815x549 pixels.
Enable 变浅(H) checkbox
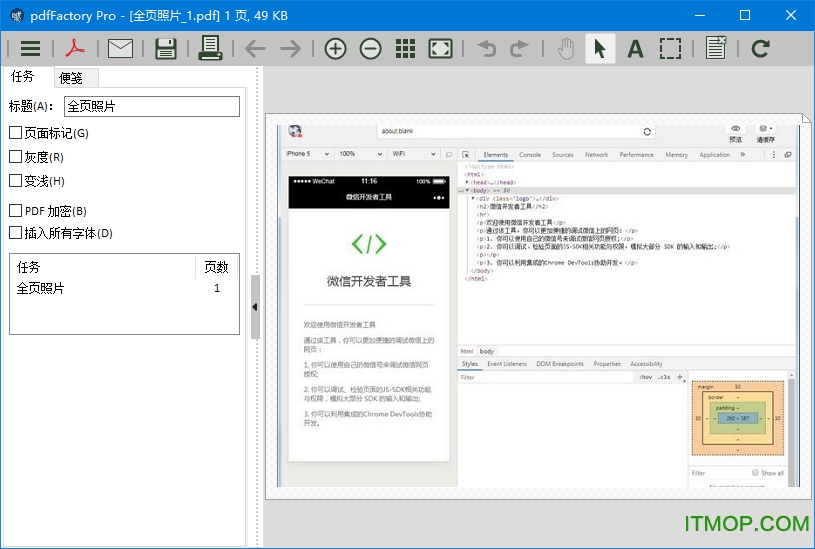tap(16, 180)
